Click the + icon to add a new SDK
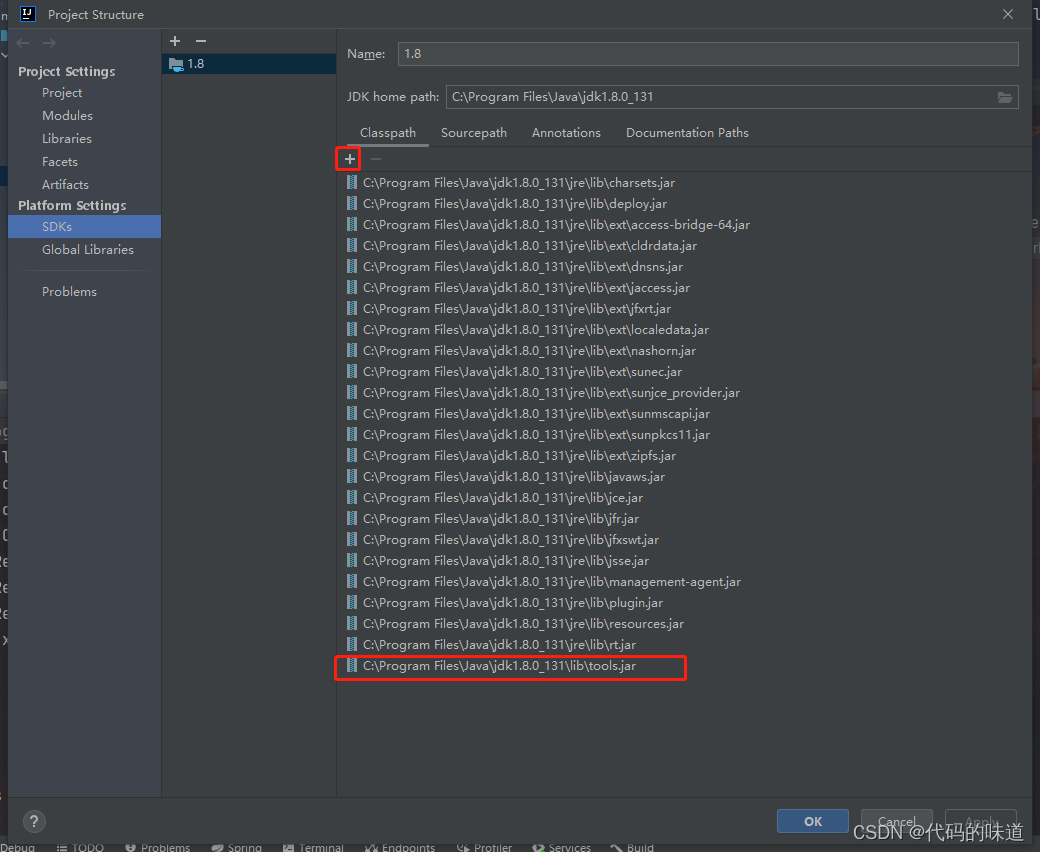The height and width of the screenshot is (852, 1040). (x=175, y=41)
